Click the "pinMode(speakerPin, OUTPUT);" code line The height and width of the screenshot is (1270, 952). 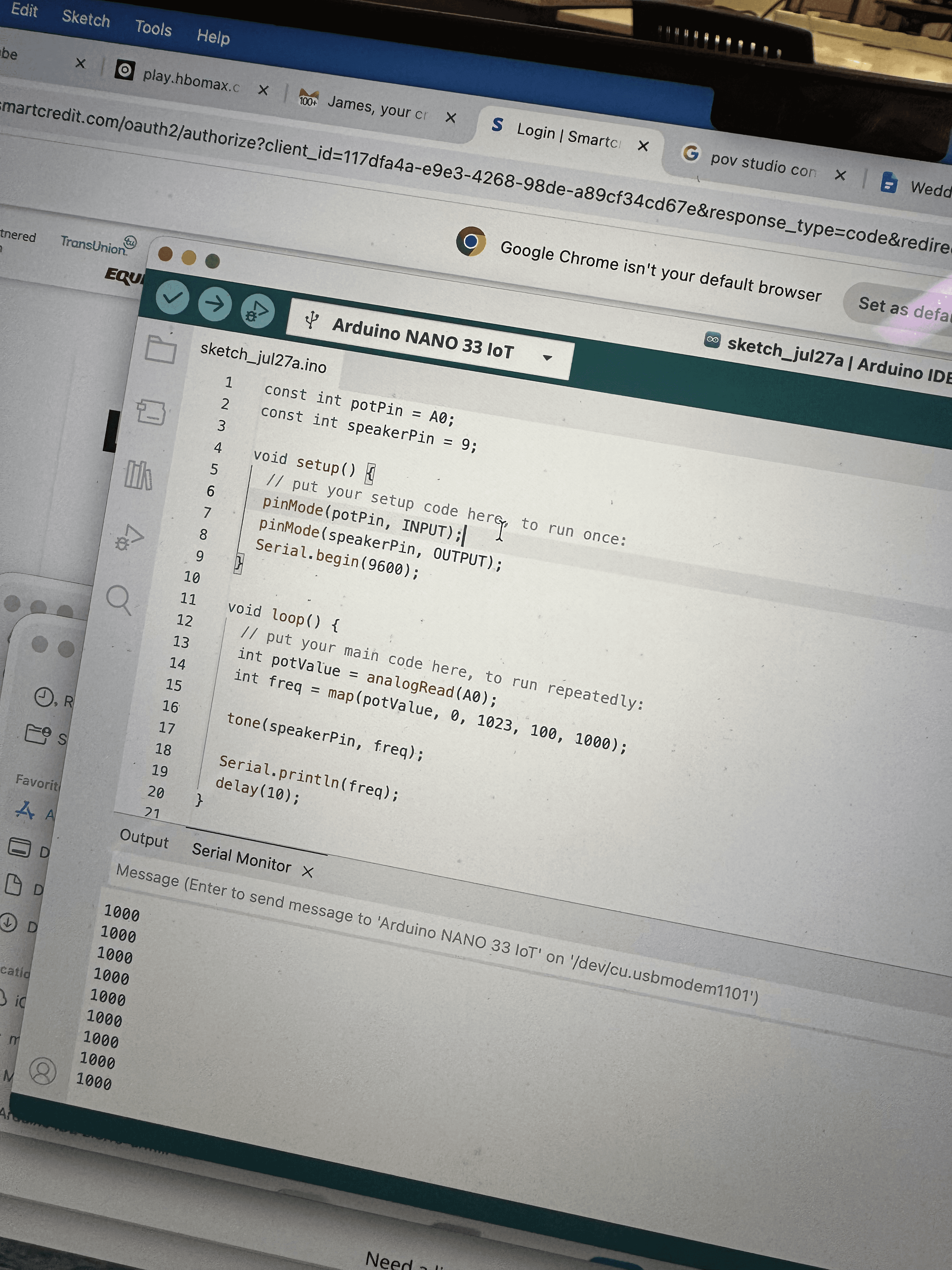point(381,544)
